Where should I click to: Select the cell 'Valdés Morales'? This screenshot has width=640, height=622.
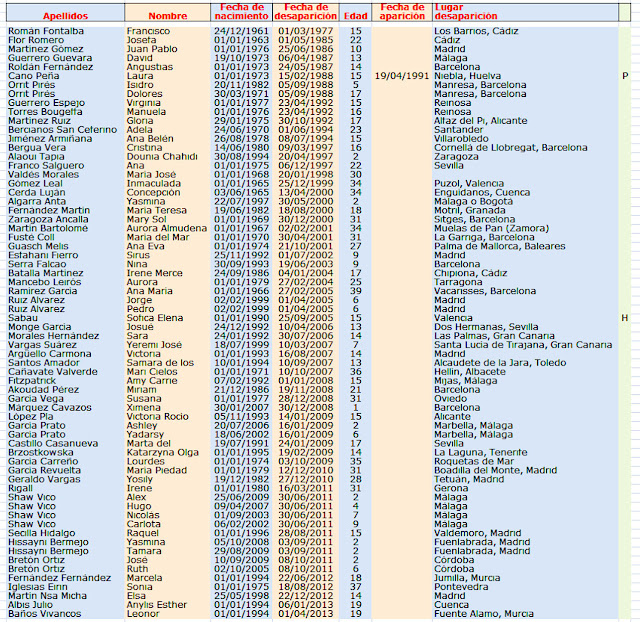point(43,175)
